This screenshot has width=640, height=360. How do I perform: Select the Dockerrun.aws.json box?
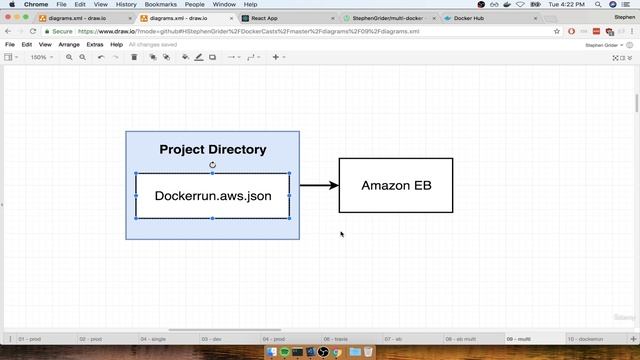pyautogui.click(x=213, y=196)
